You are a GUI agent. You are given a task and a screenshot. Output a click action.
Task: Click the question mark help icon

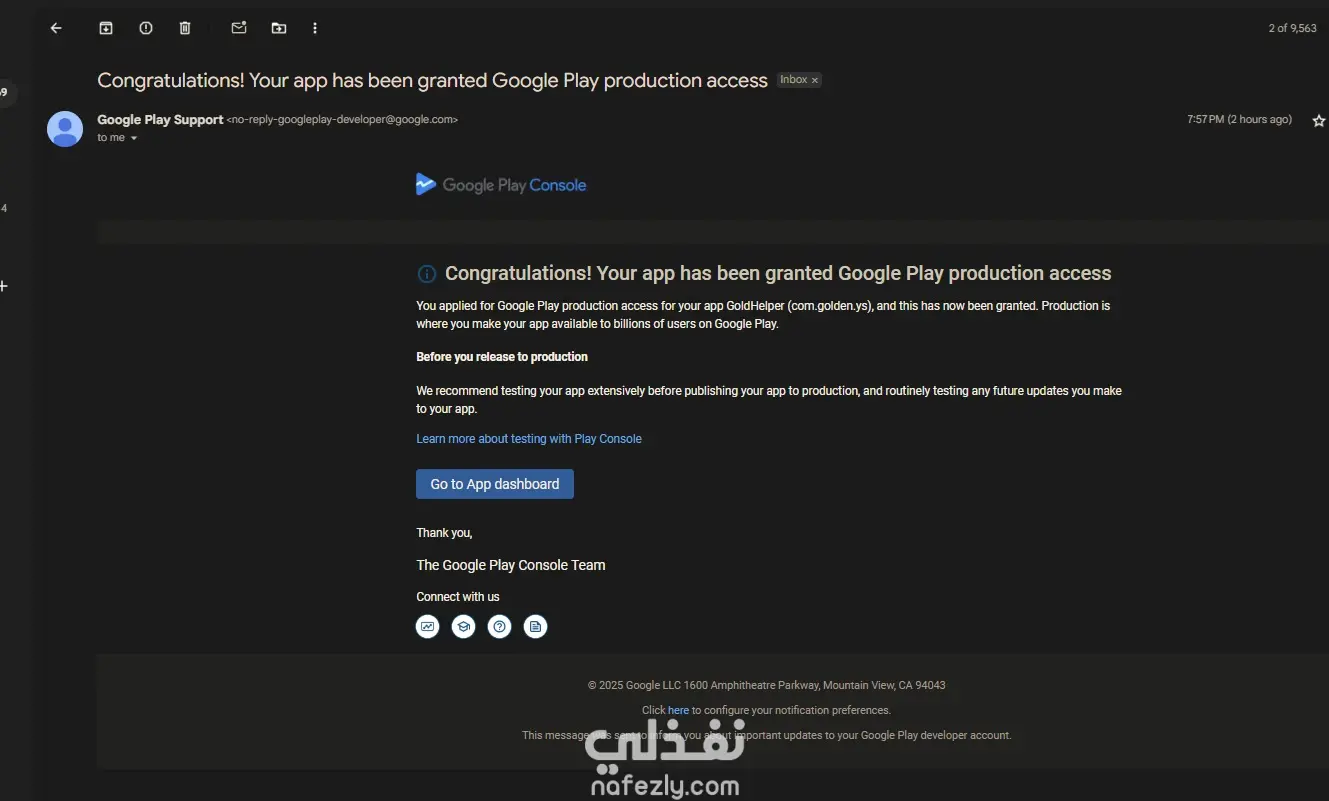coord(500,627)
